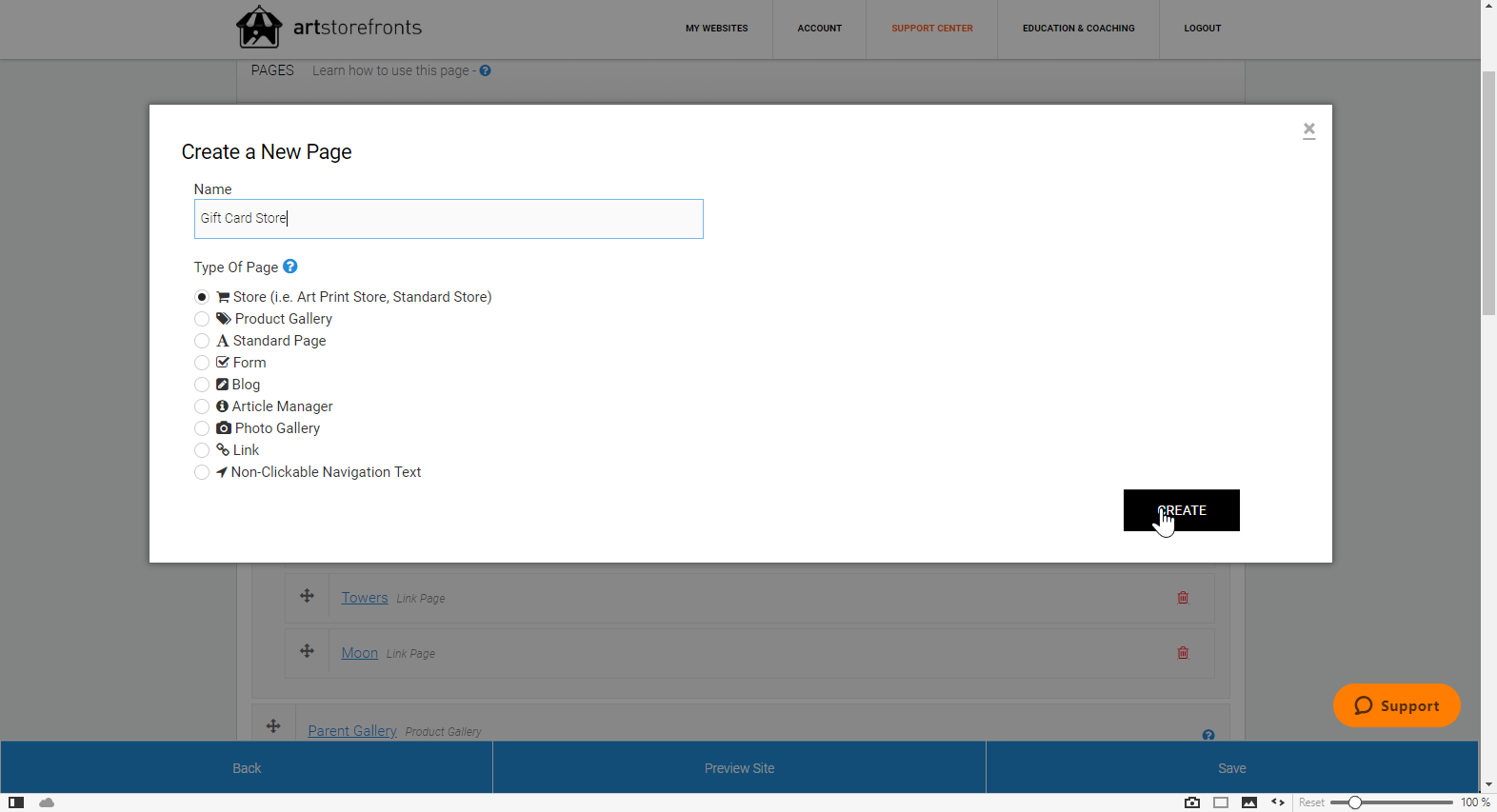Click the cloud sync icon in status bar
The width and height of the screenshot is (1497, 812).
(x=47, y=802)
